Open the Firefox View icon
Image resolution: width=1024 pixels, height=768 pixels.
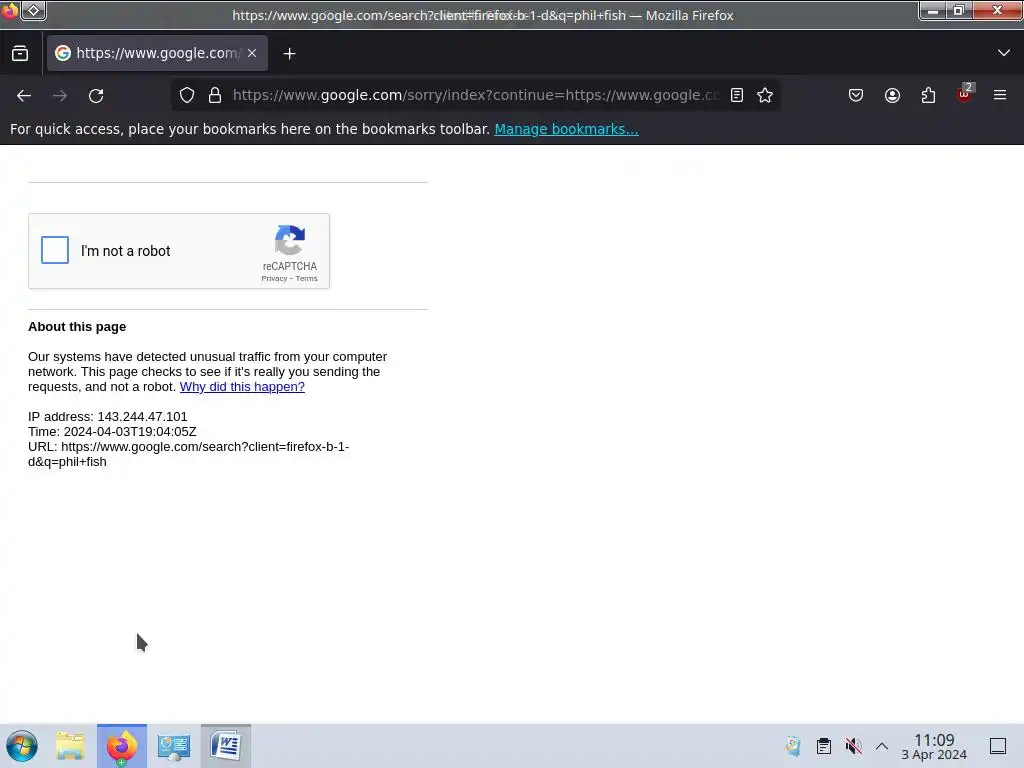click(20, 54)
